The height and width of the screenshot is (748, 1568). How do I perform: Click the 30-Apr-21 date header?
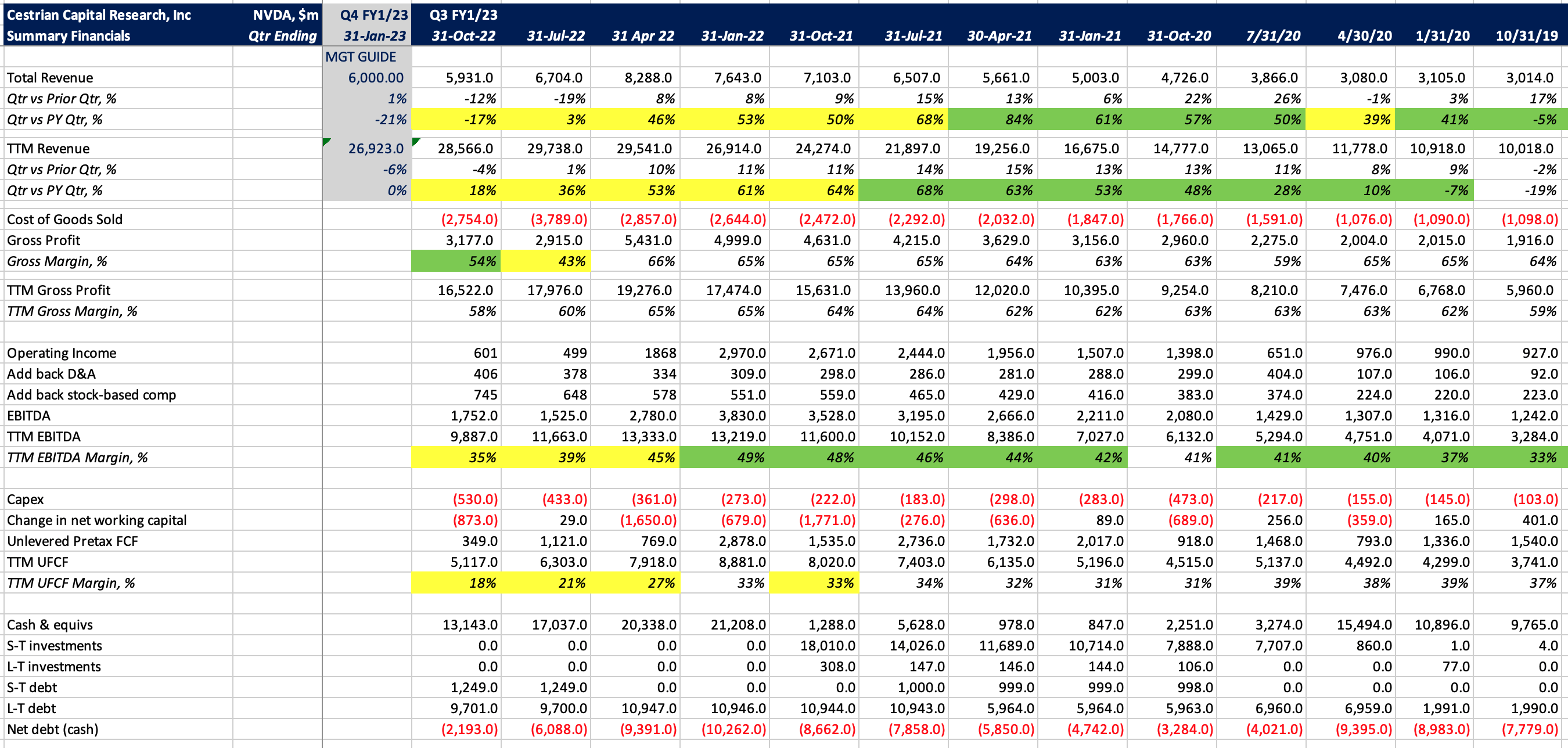pyautogui.click(x=999, y=36)
